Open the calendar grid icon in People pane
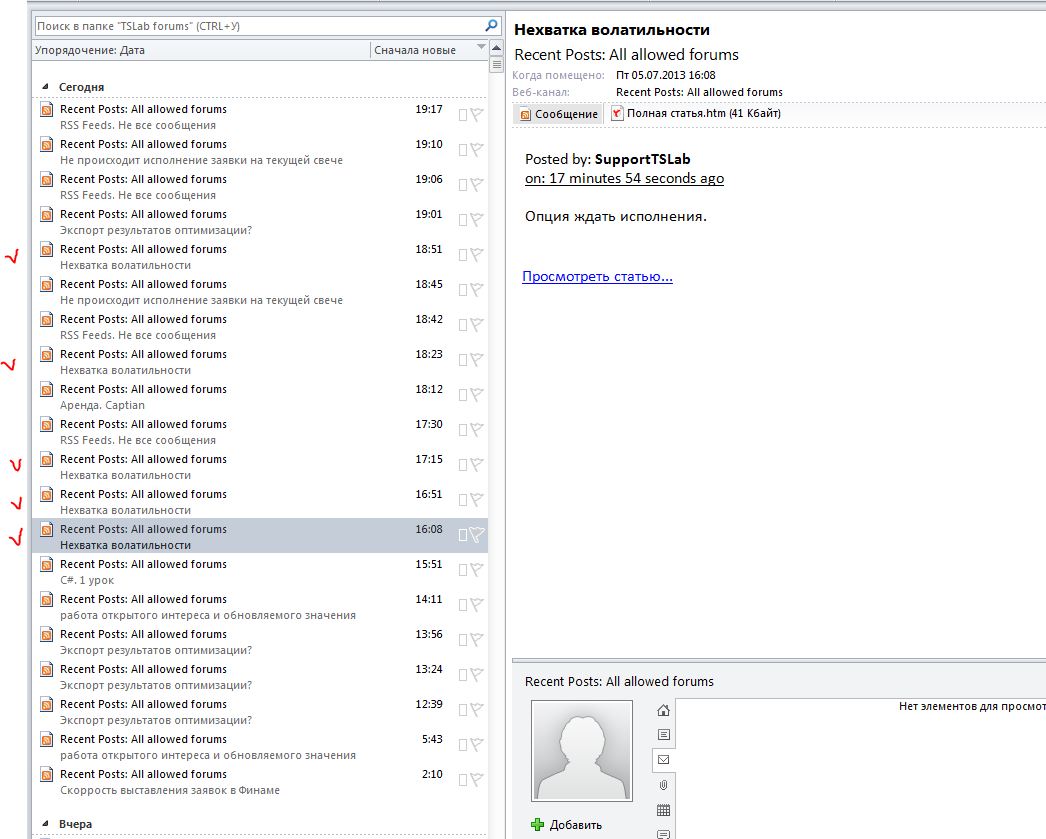 tap(663, 811)
